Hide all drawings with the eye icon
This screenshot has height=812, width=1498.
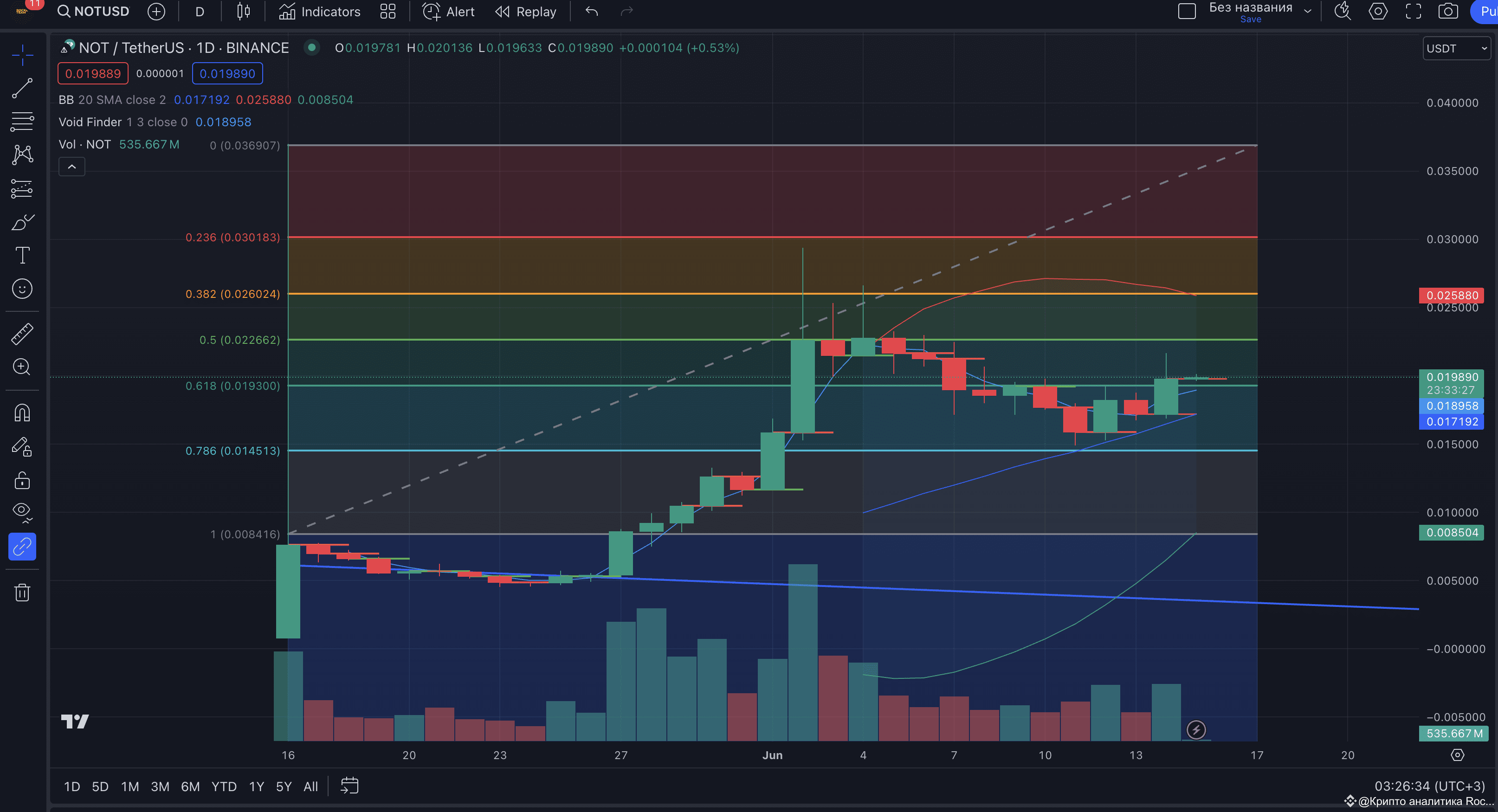tap(22, 511)
